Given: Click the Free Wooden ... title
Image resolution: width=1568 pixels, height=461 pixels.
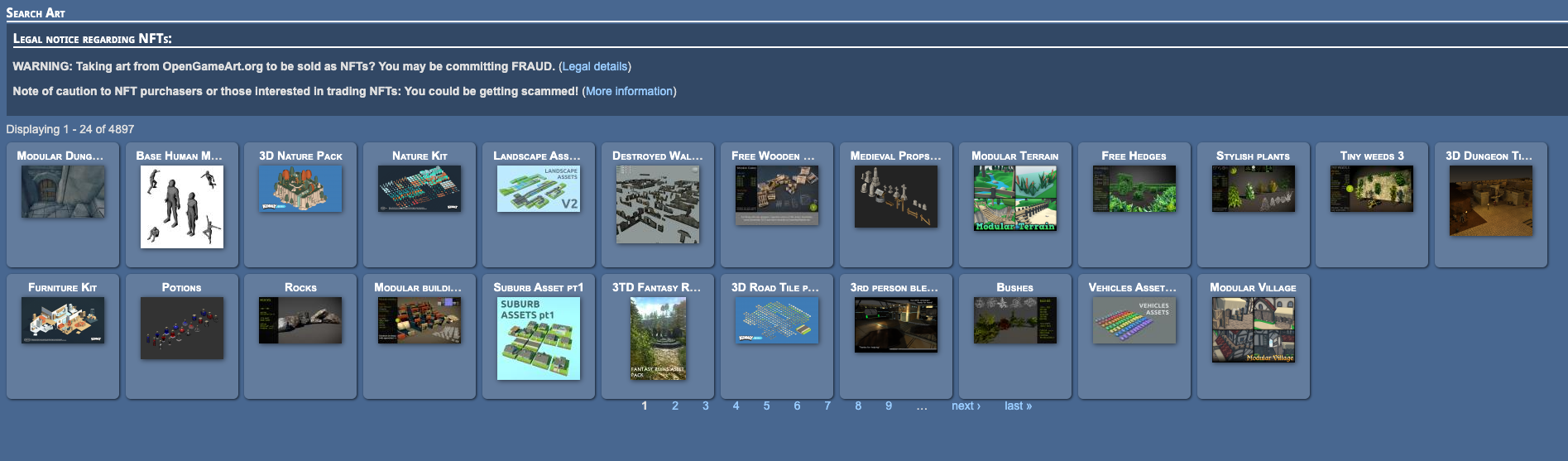Looking at the screenshot, I should click(x=773, y=156).
